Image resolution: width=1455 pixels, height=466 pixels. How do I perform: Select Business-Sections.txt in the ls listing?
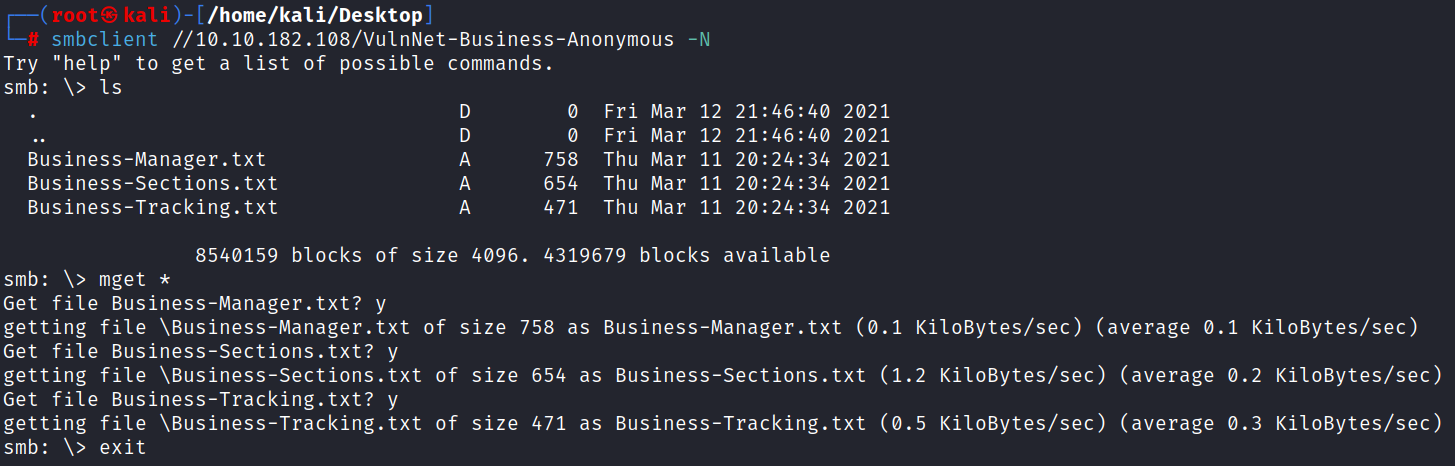tap(153, 184)
